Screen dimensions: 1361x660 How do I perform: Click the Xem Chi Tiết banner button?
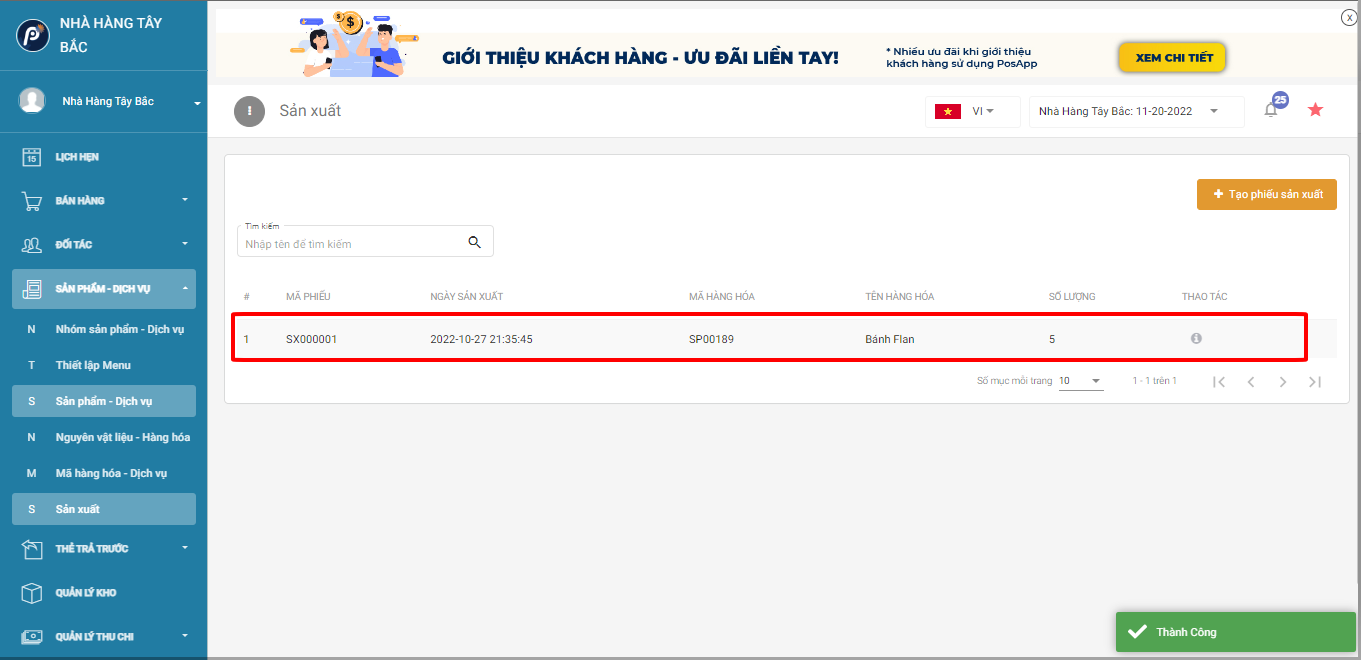pyautogui.click(x=1172, y=58)
